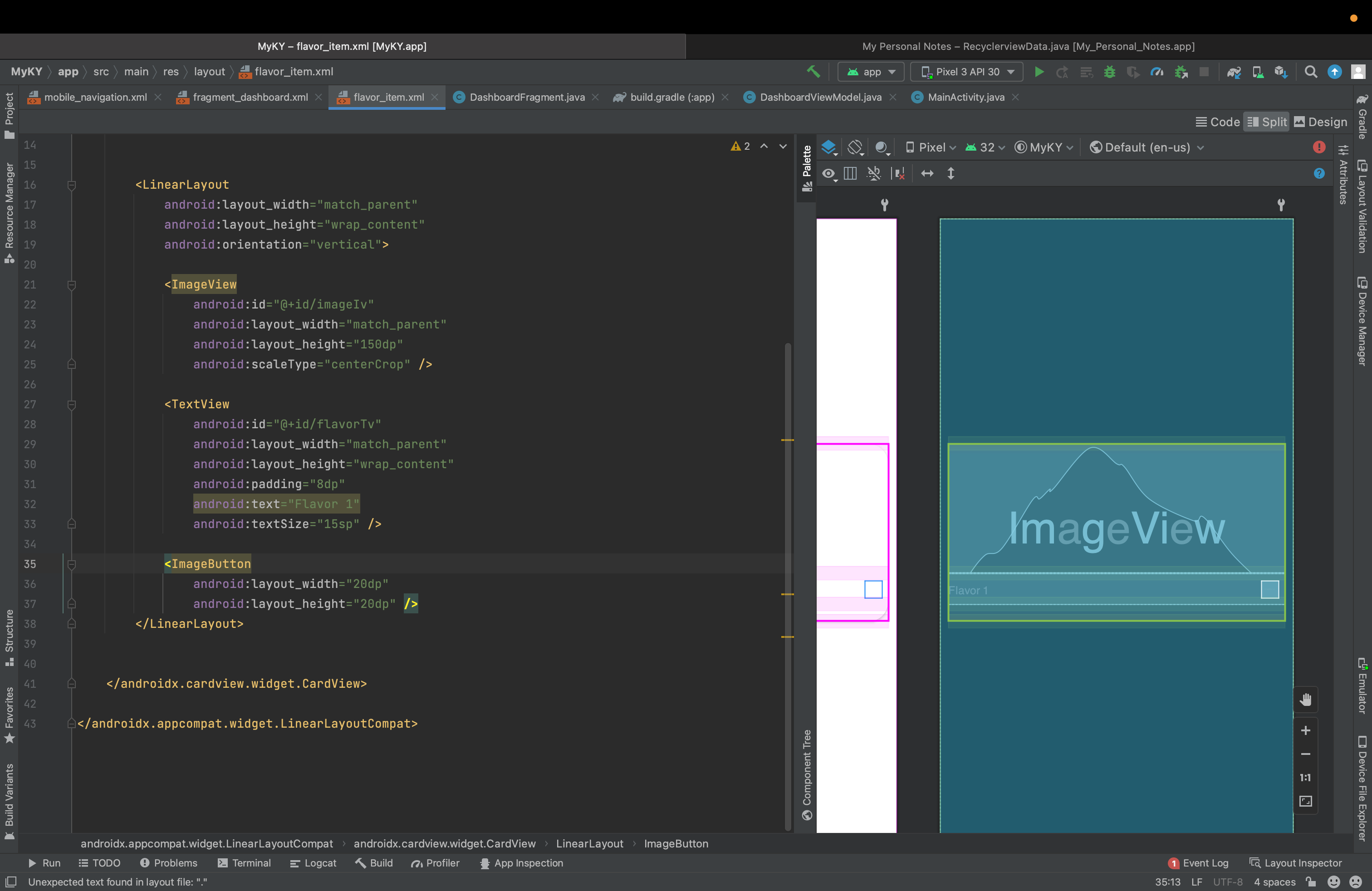
Task: Click the Sync Project with Gradle icon
Action: [1234, 72]
